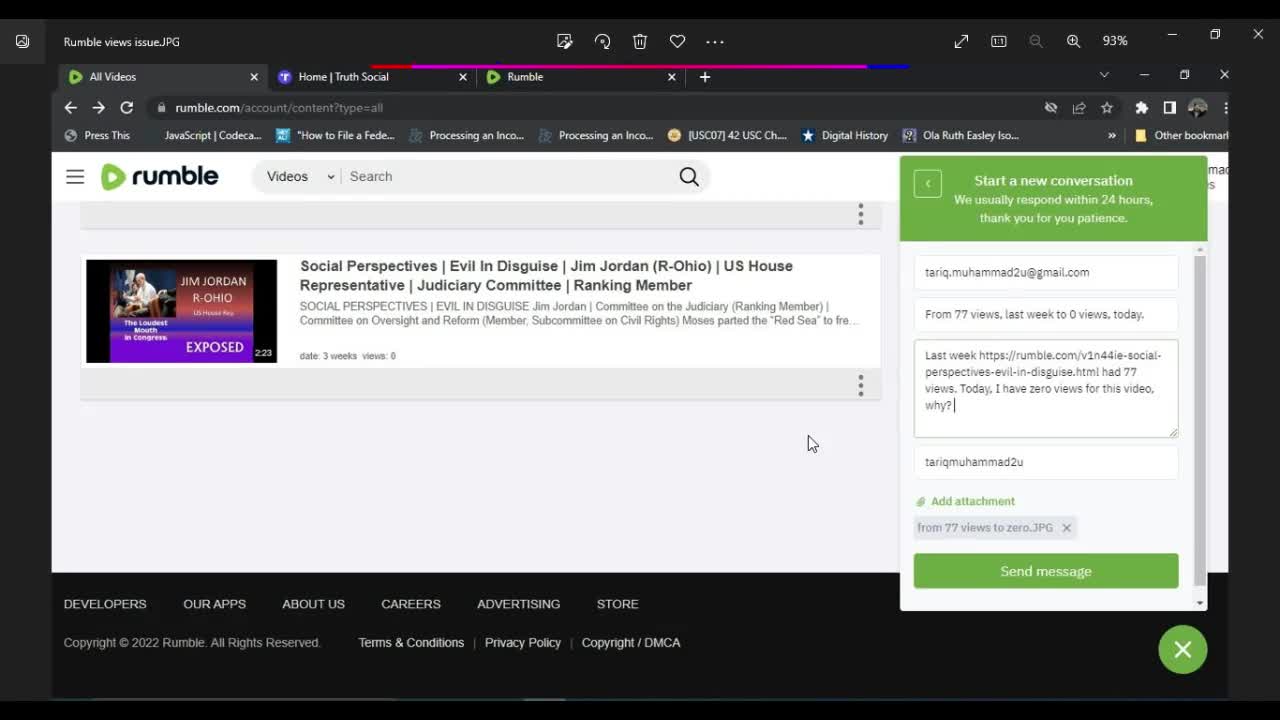Click the username field tariqmuhammad2u
The width and height of the screenshot is (1280, 720).
[x=1046, y=462]
